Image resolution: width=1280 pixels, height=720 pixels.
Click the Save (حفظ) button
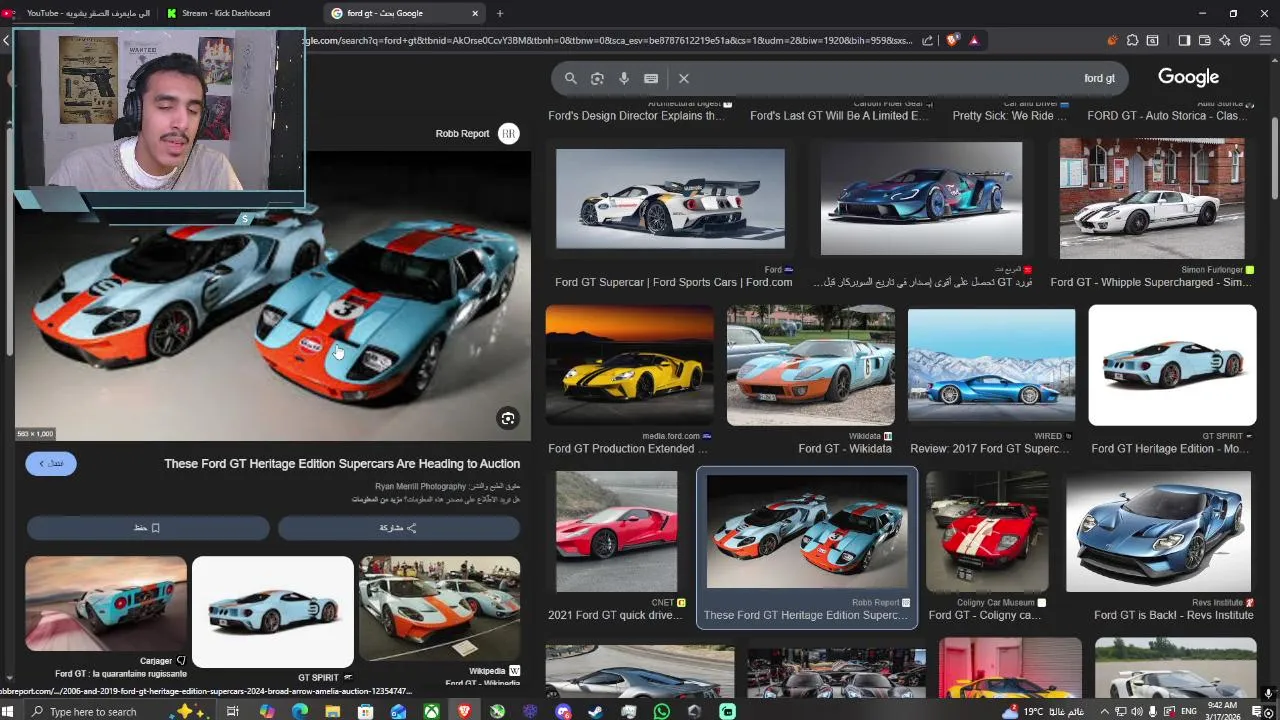(x=148, y=527)
